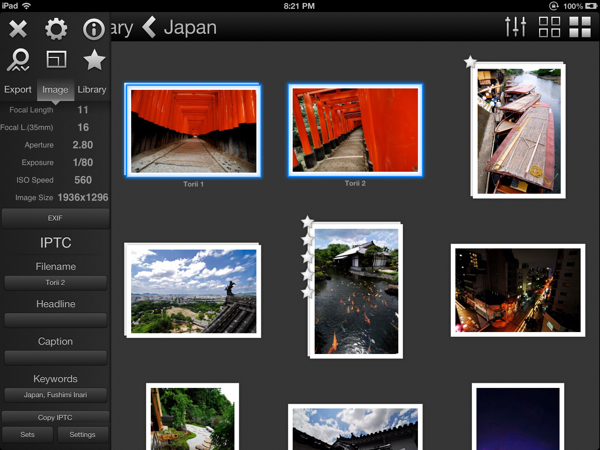Switch to filled grid view icon
This screenshot has height=450, width=600.
[580, 27]
